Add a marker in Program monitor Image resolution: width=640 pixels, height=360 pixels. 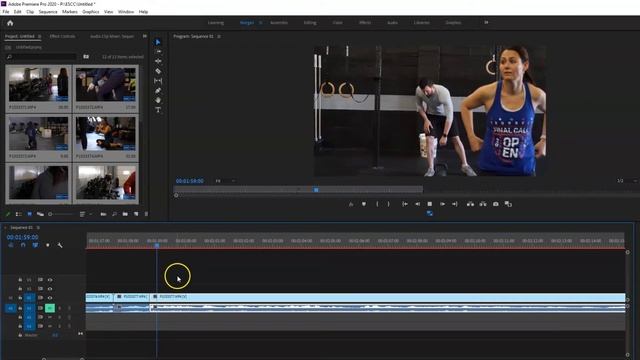[x=364, y=204]
